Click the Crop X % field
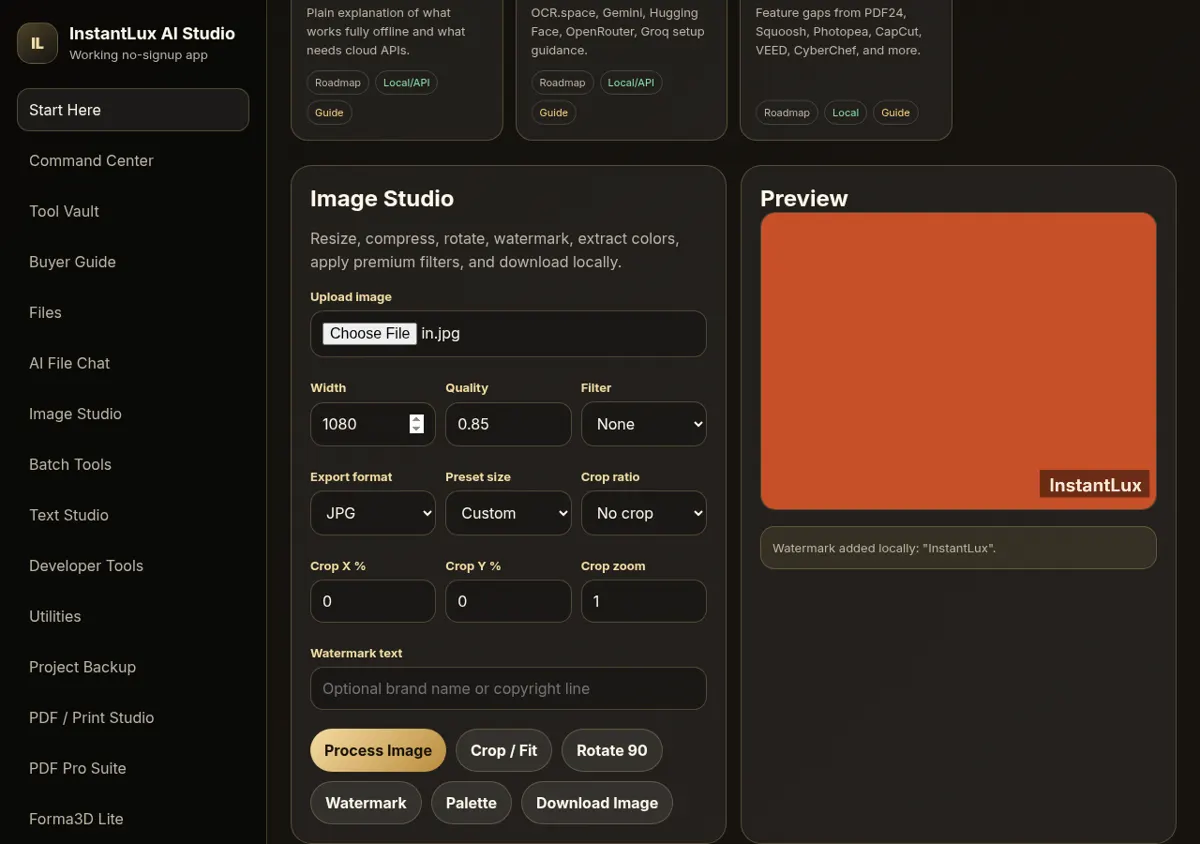 373,601
